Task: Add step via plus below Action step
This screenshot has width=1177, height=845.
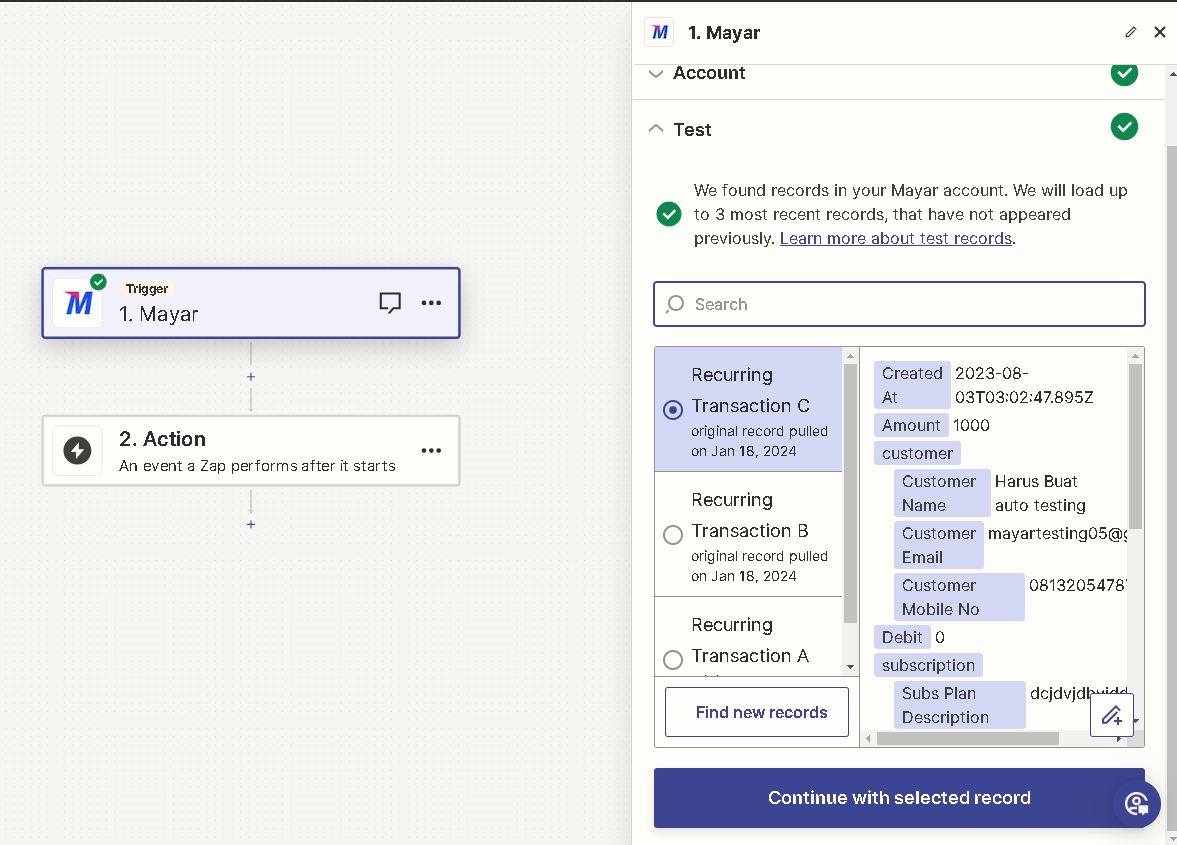Action: [x=251, y=525]
